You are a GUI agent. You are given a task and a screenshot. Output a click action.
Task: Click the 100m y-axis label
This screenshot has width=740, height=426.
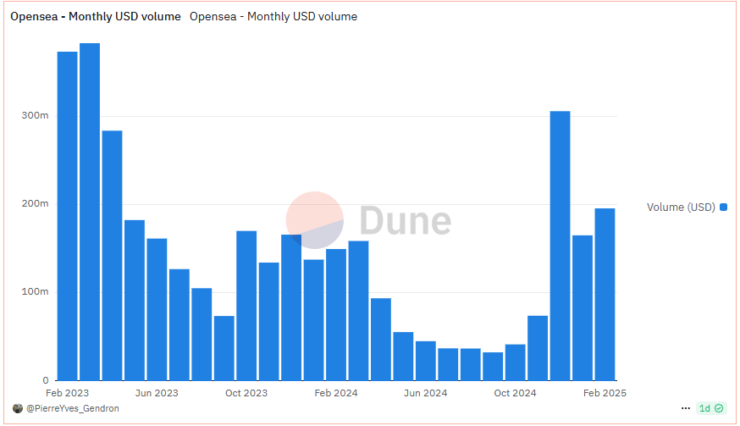(x=34, y=292)
